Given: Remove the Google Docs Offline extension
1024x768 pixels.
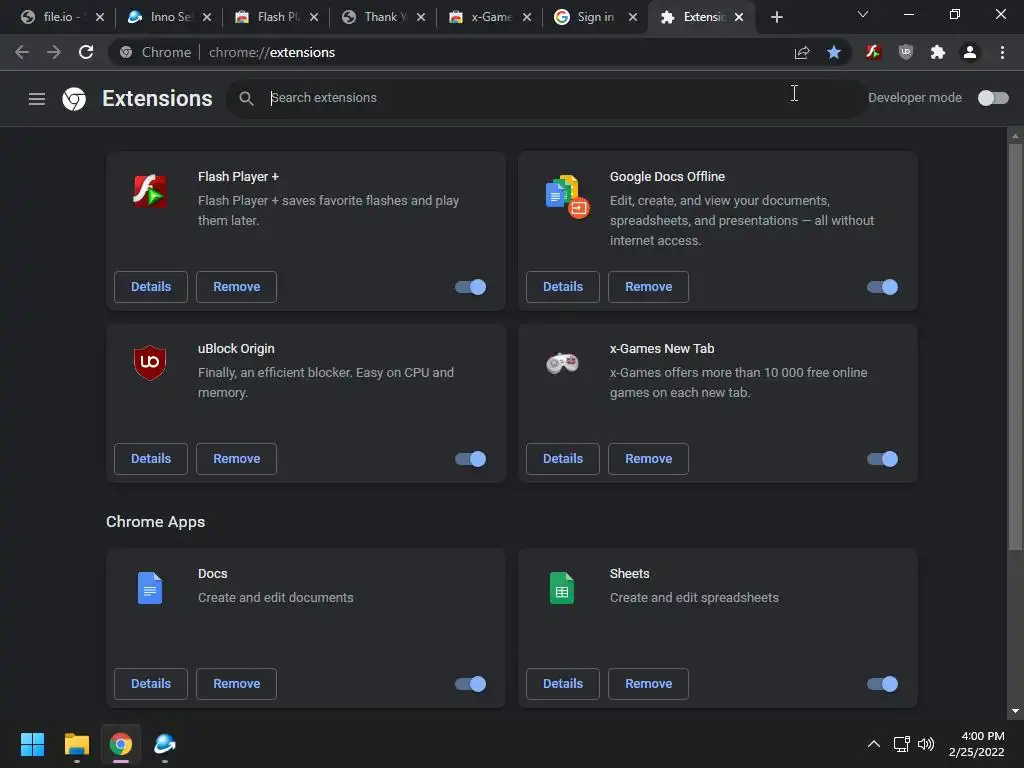Looking at the screenshot, I should click(648, 287).
